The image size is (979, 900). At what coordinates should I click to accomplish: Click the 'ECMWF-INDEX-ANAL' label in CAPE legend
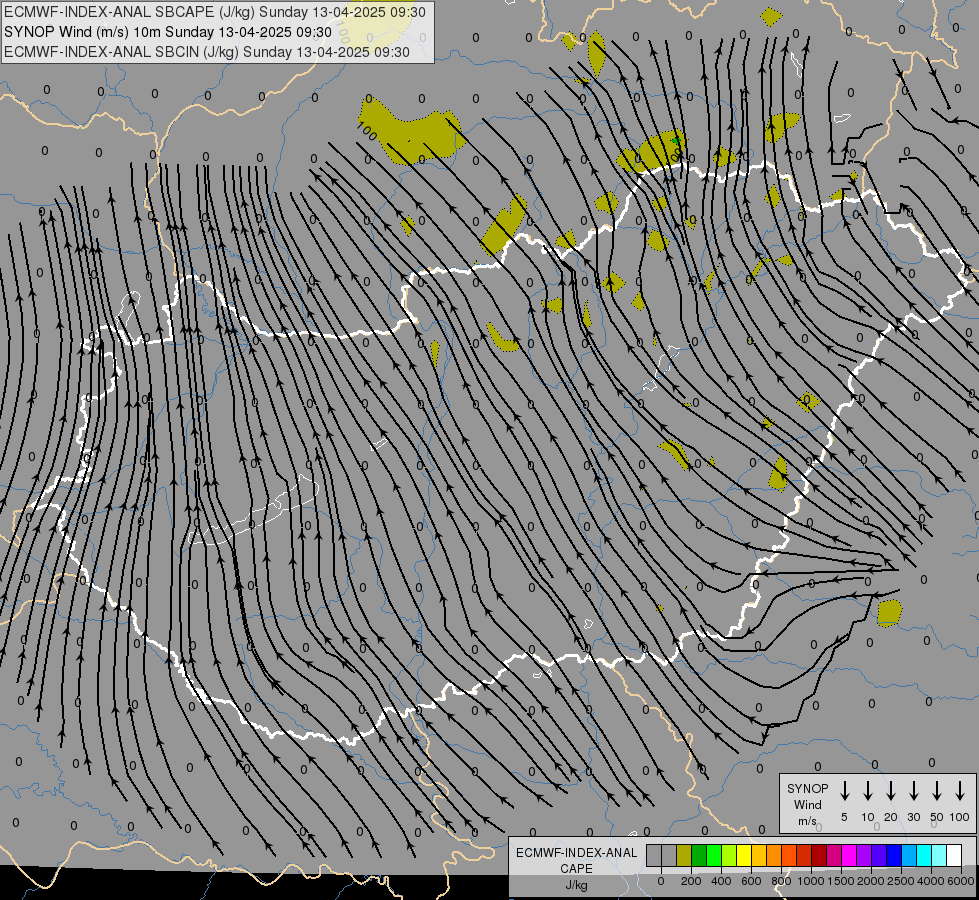click(x=576, y=853)
